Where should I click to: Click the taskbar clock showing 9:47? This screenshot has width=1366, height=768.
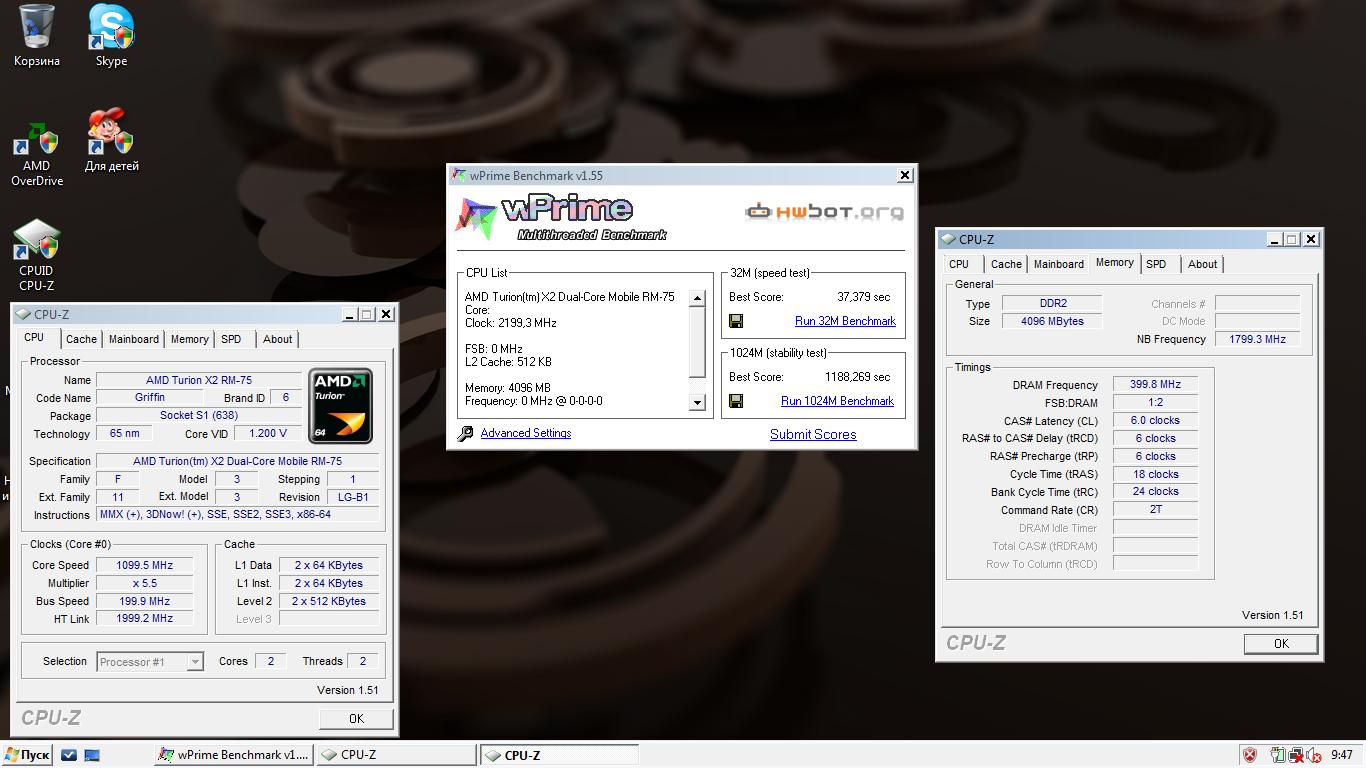point(1342,755)
